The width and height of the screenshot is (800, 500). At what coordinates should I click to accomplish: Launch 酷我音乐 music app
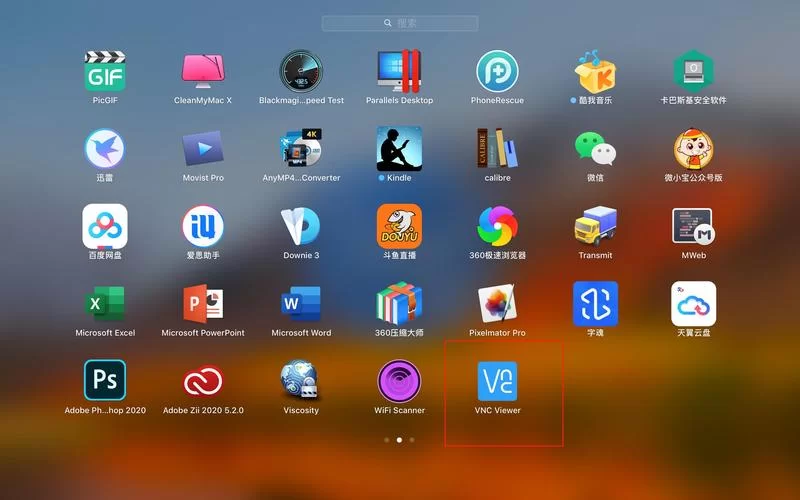595,71
